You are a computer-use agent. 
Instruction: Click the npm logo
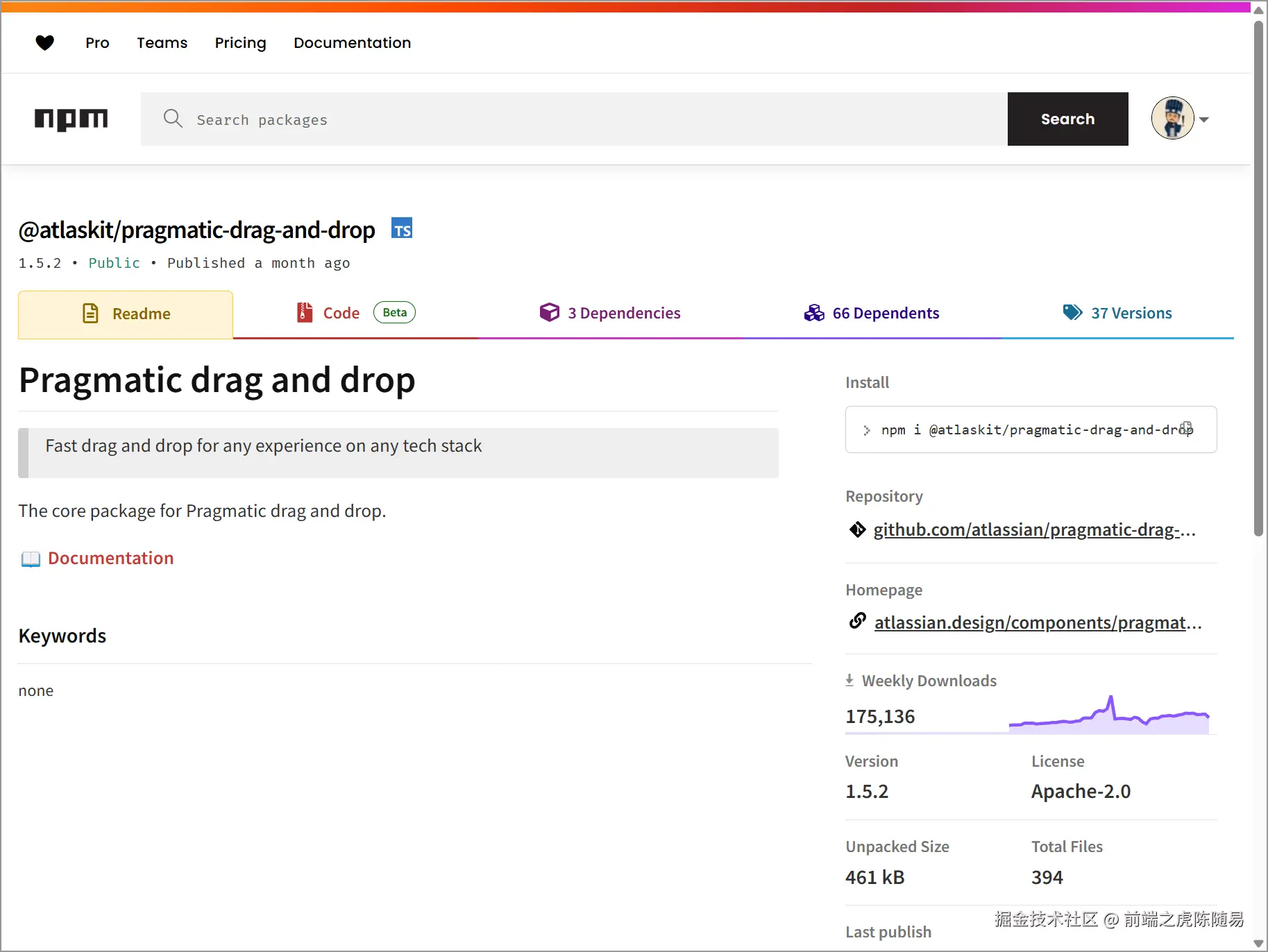click(x=71, y=119)
